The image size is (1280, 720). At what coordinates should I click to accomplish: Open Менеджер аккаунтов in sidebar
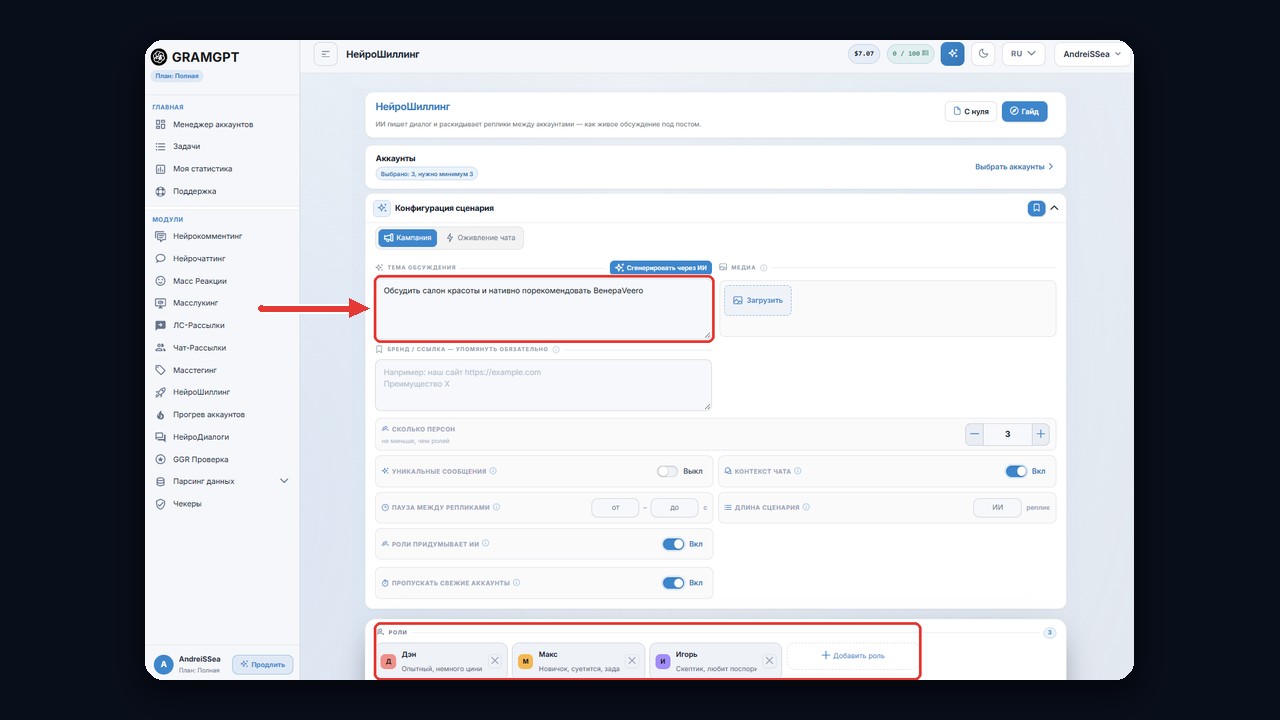[213, 124]
